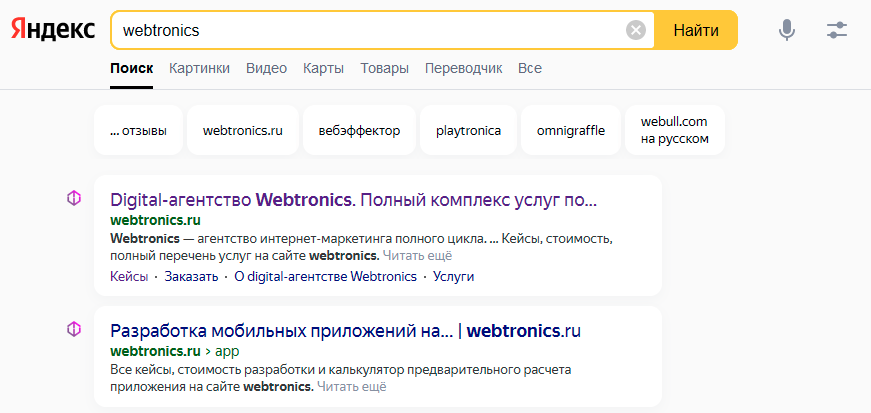Clear the search field with X icon

(x=635, y=30)
